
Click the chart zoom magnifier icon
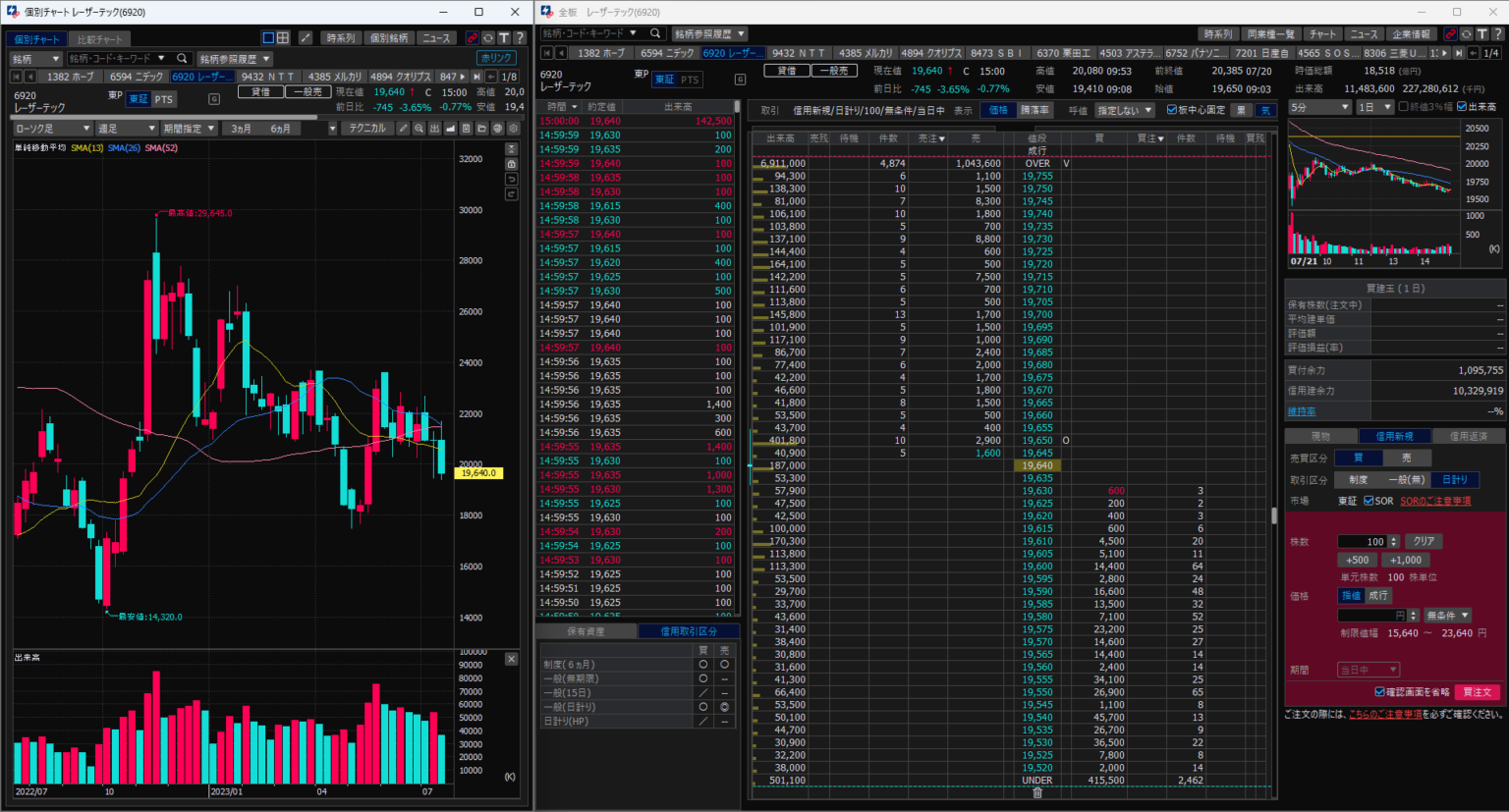coord(419,129)
